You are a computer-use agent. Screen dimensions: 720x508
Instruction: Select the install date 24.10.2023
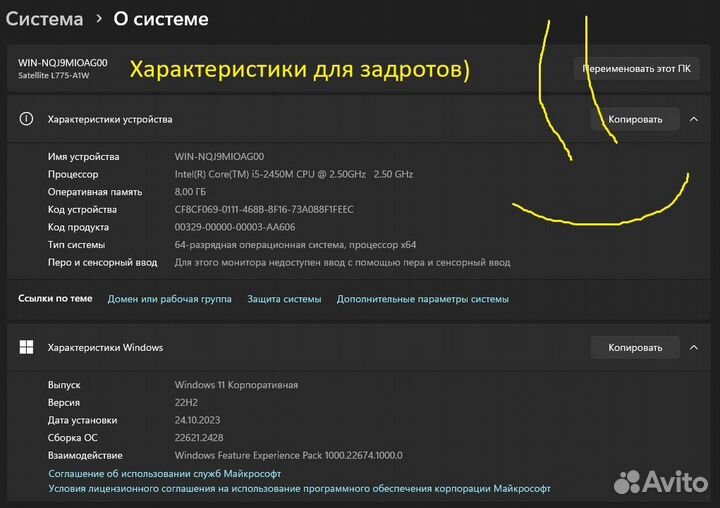click(x=197, y=420)
